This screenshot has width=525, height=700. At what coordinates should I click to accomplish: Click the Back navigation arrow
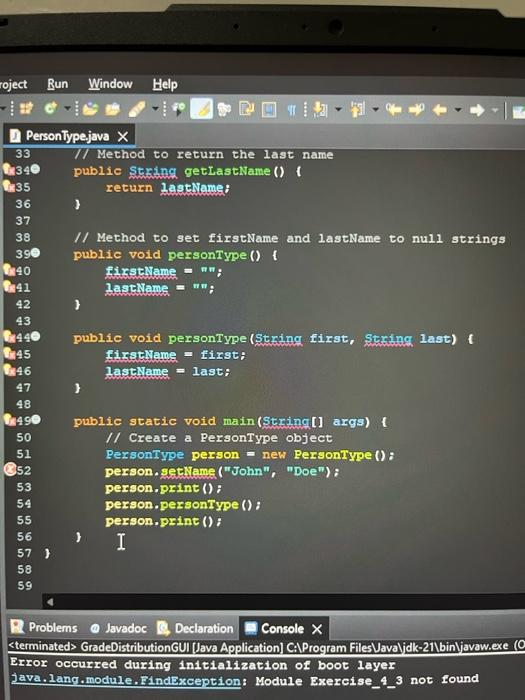click(440, 110)
